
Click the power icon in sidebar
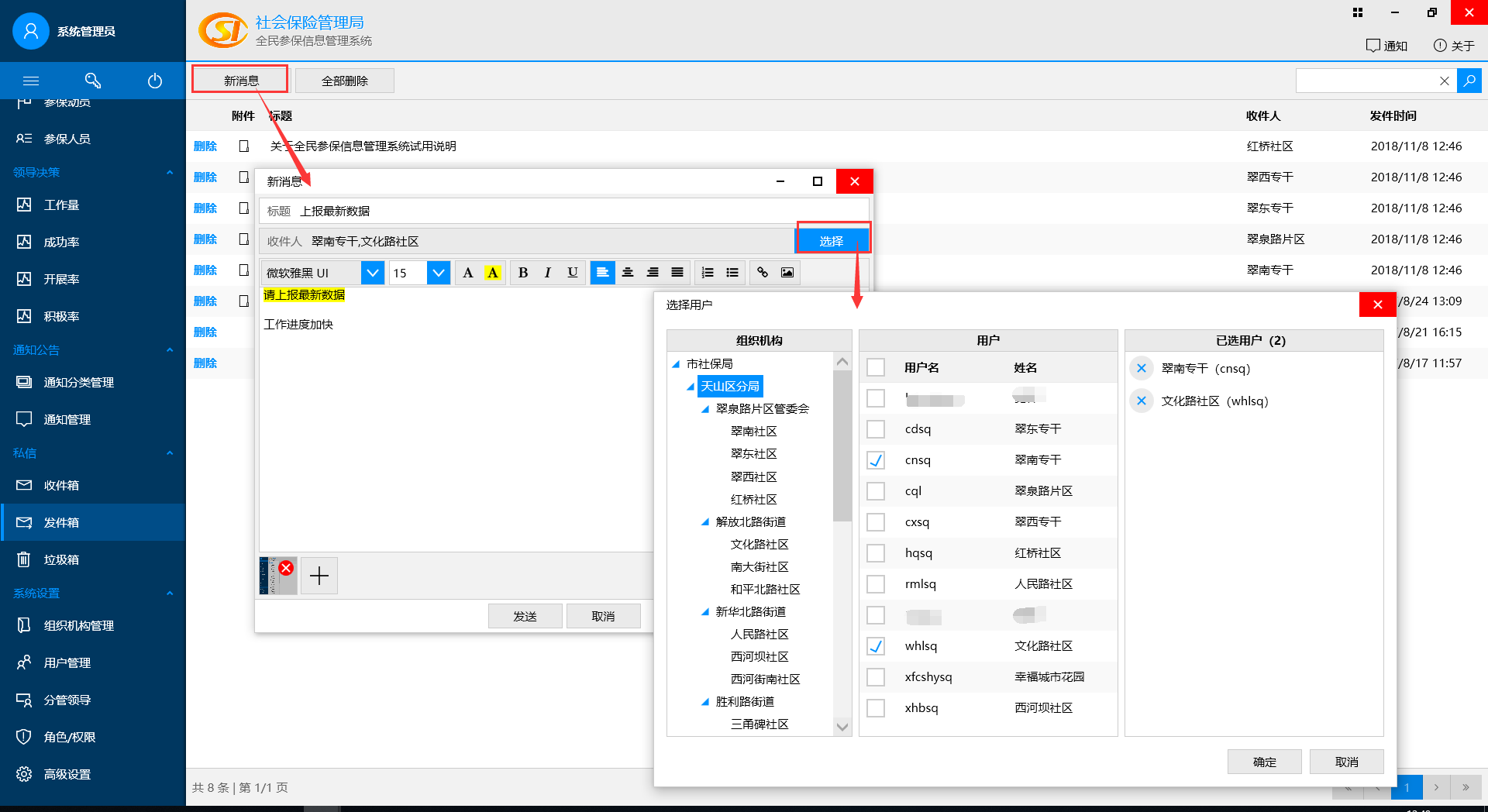coord(155,81)
